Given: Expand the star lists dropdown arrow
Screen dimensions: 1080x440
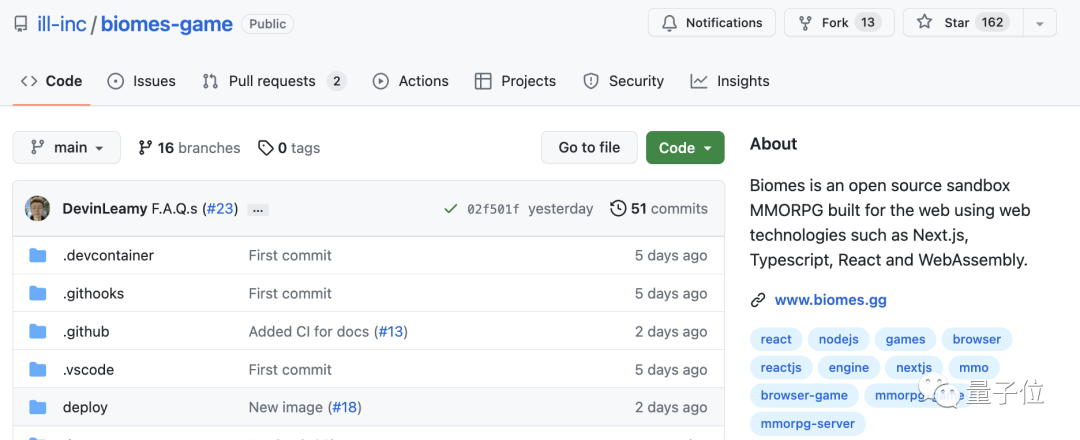Looking at the screenshot, I should click(x=1040, y=23).
